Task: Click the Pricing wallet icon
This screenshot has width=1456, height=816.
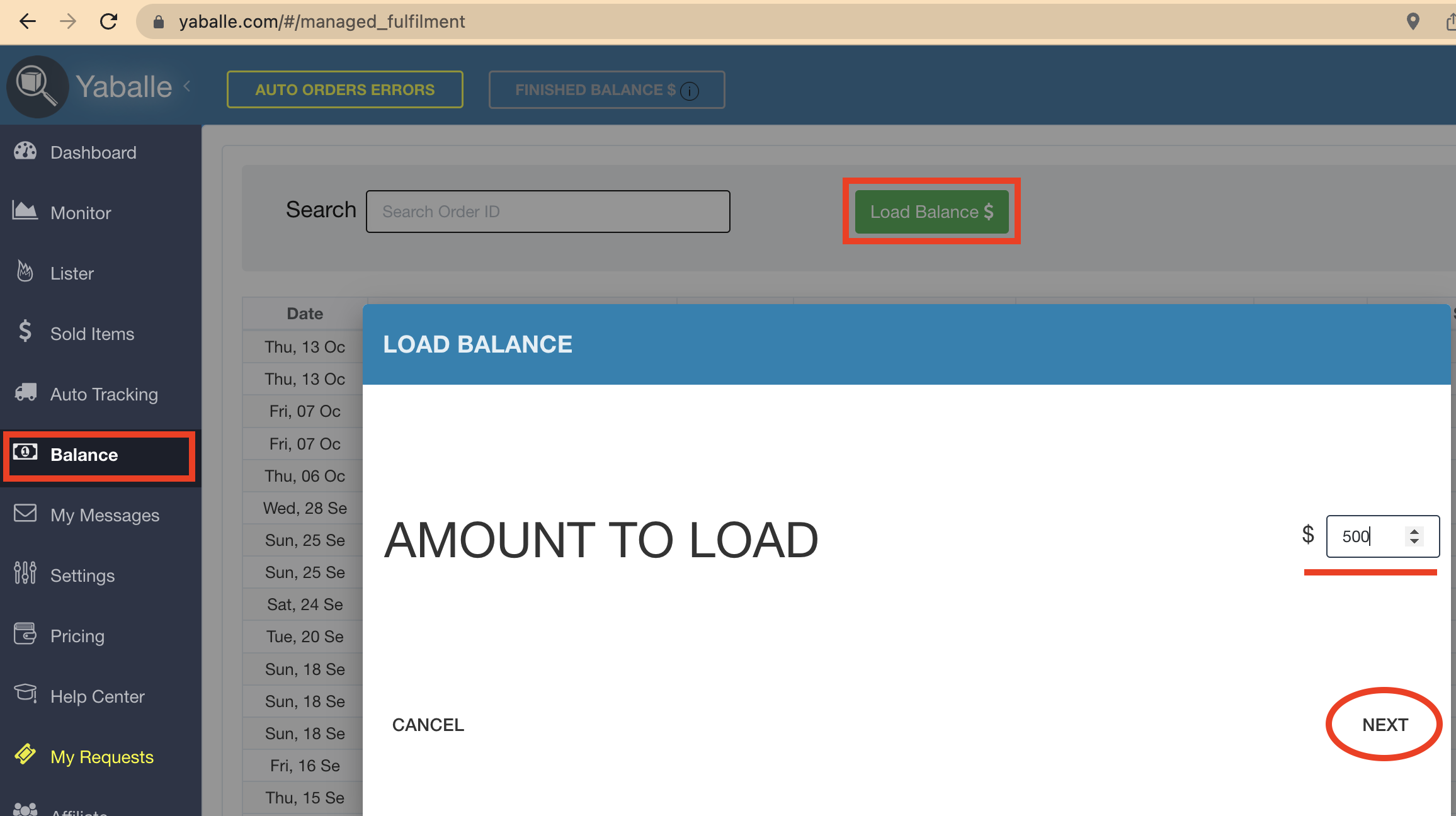Action: [x=25, y=634]
